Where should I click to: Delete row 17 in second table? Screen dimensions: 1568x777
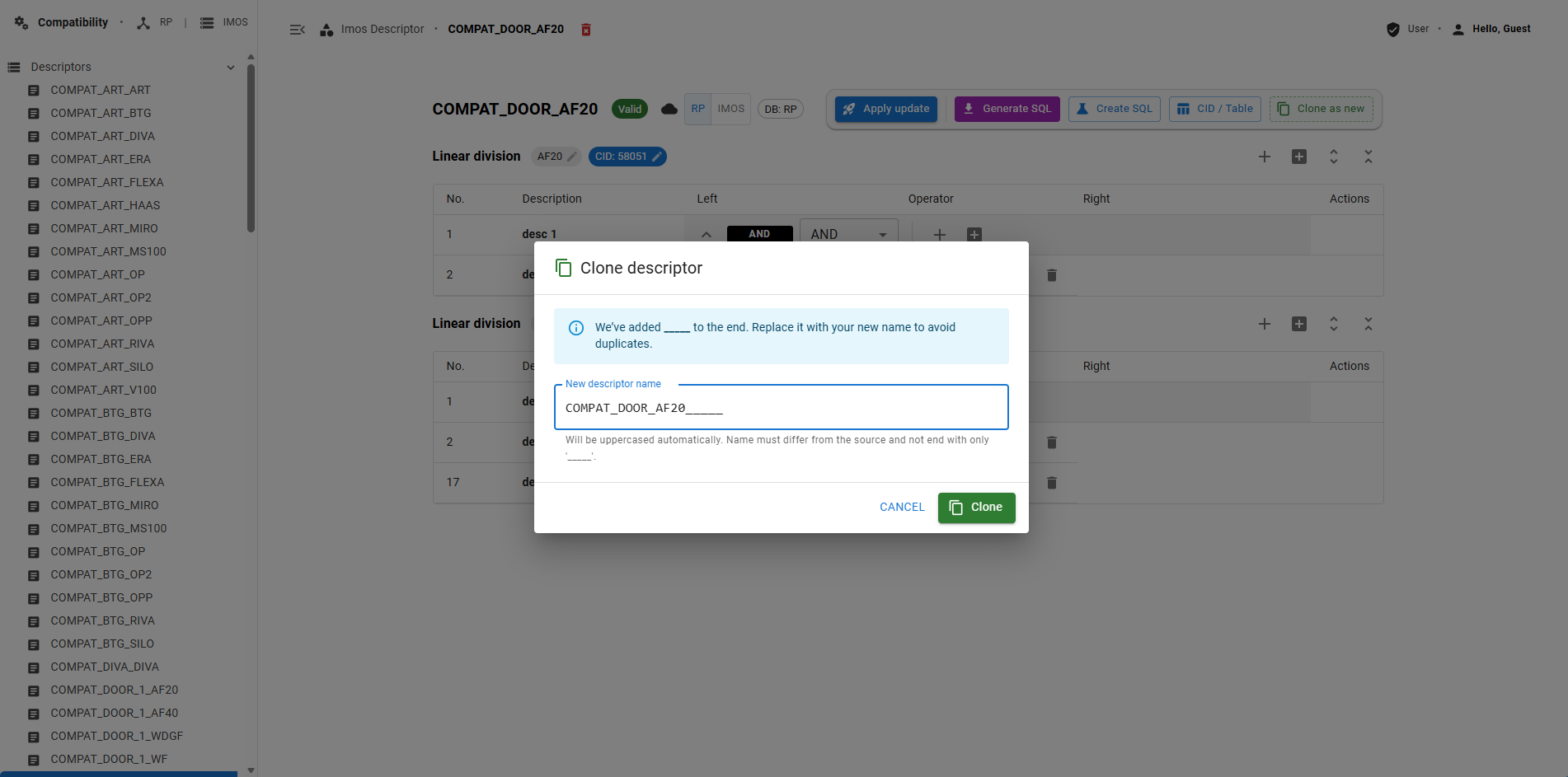click(x=1052, y=483)
